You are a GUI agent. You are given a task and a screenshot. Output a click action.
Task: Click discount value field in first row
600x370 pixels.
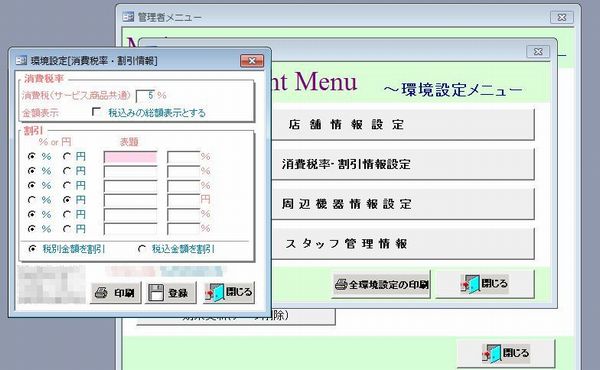click(x=183, y=157)
